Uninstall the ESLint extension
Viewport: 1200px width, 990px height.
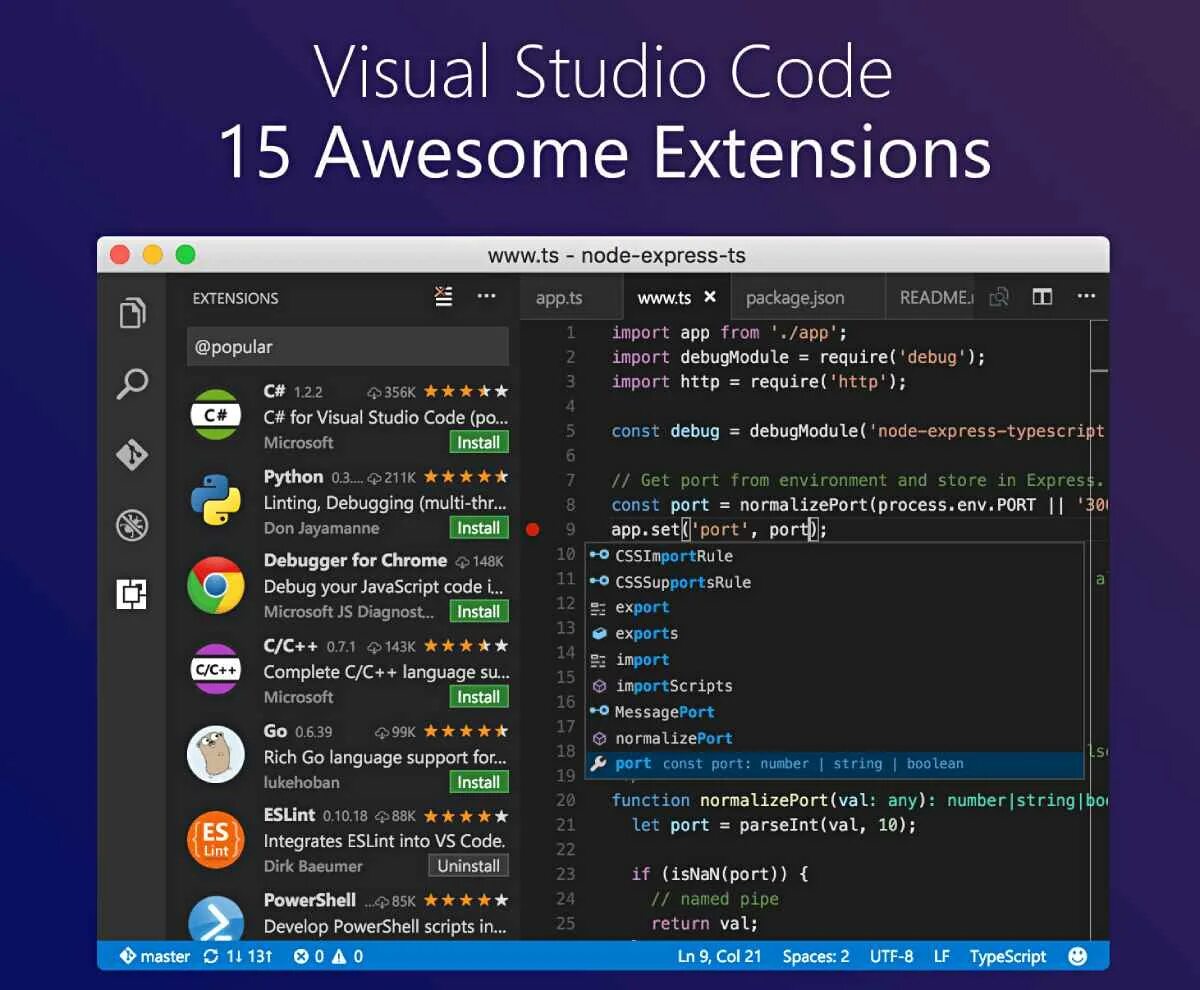[x=469, y=866]
